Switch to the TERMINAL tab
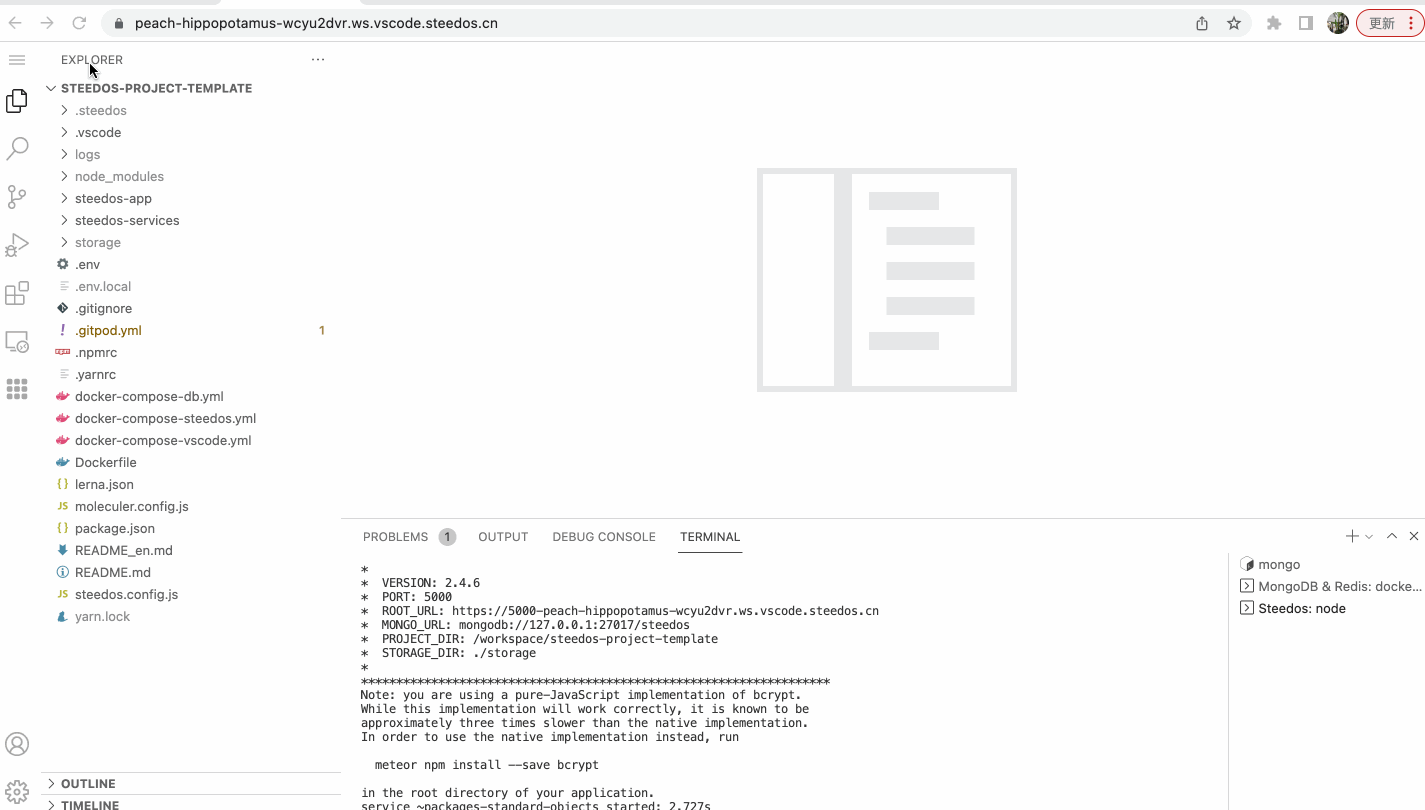The image size is (1425, 810). (x=710, y=537)
